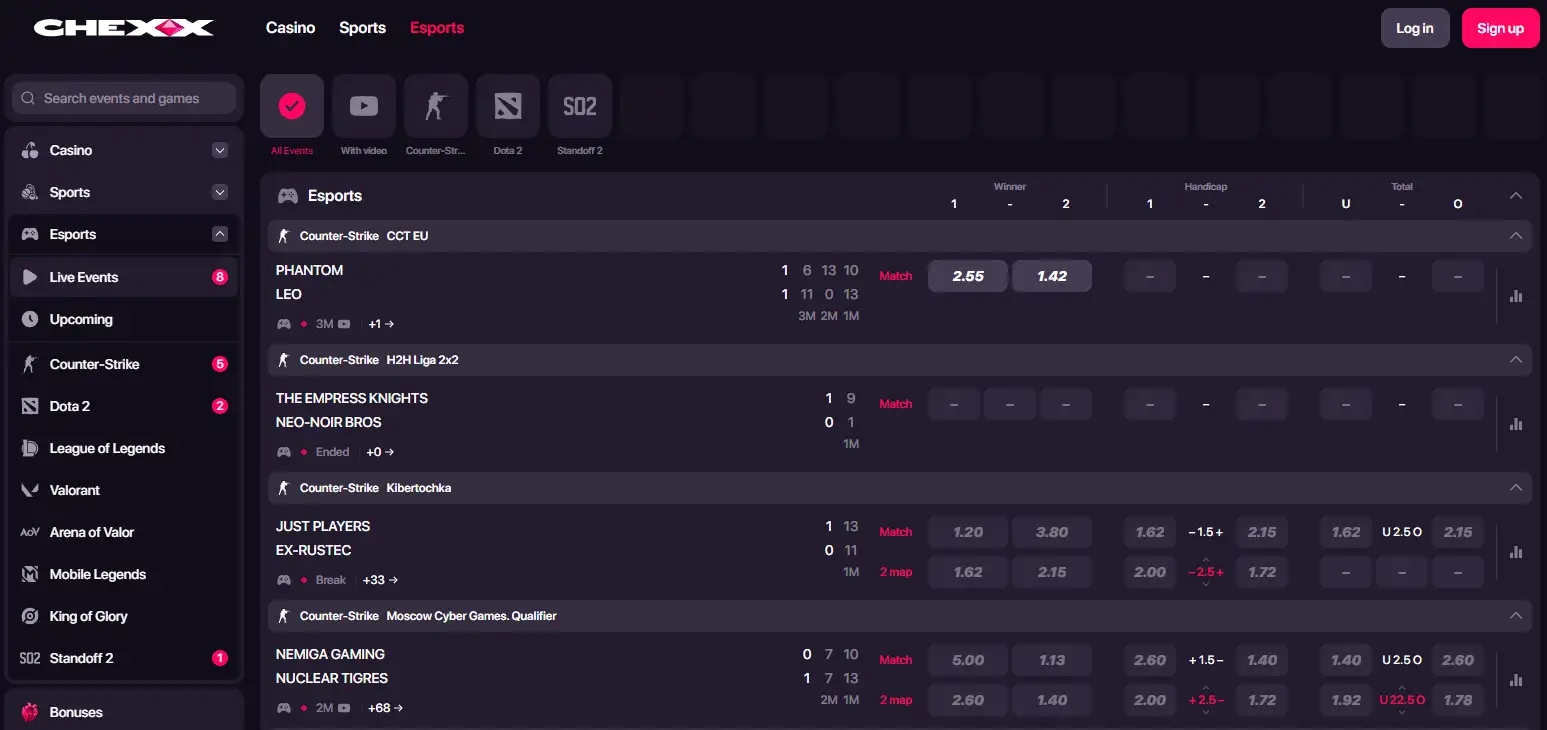The width and height of the screenshot is (1547, 730).
Task: Click the Bonuses icon in sidebar
Action: [x=30, y=712]
